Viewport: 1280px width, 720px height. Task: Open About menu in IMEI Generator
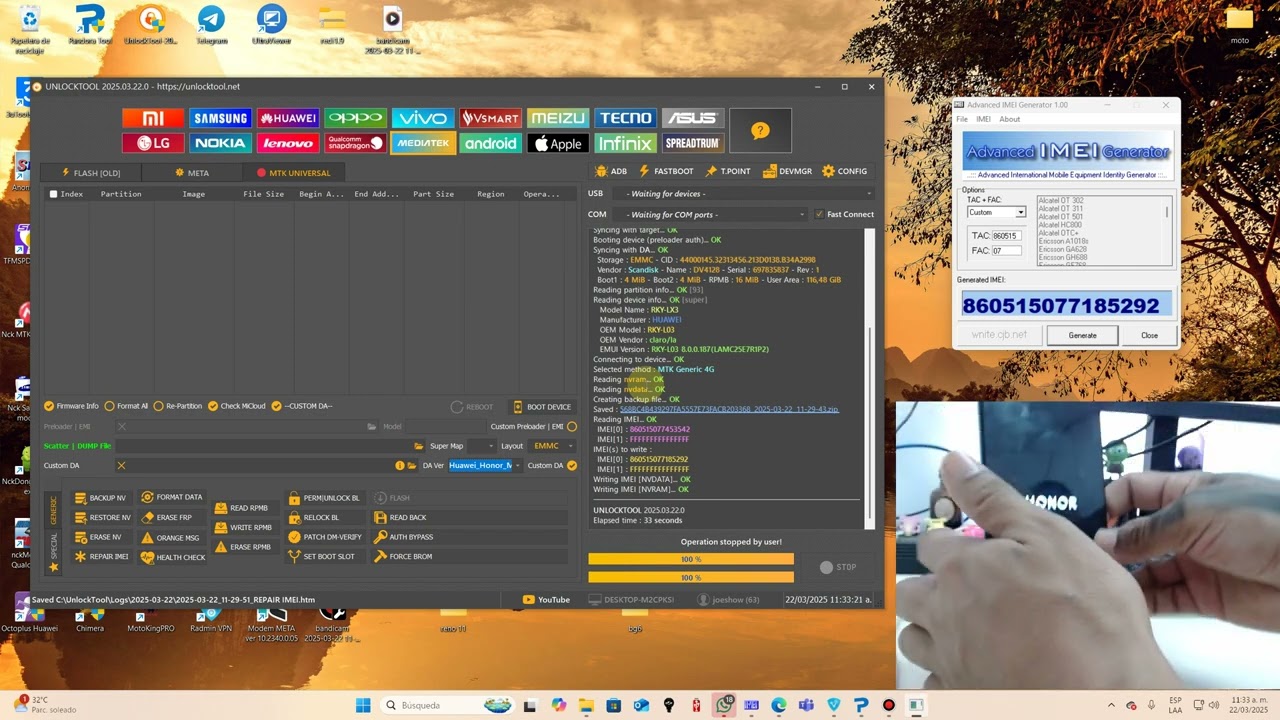pyautogui.click(x=1010, y=119)
